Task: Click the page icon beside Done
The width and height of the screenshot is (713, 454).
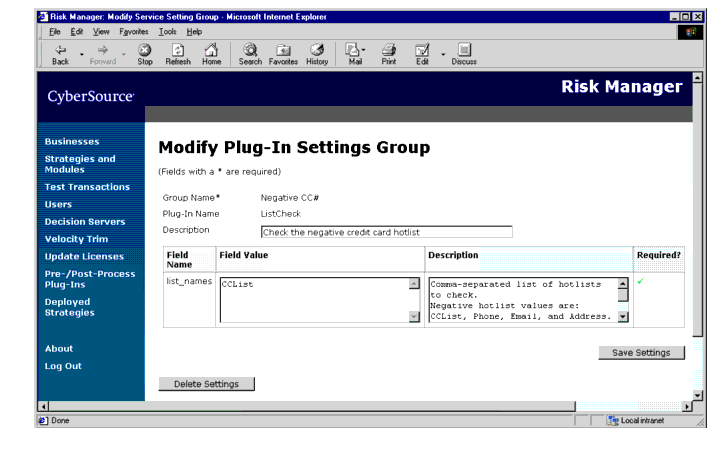Action: [x=43, y=421]
